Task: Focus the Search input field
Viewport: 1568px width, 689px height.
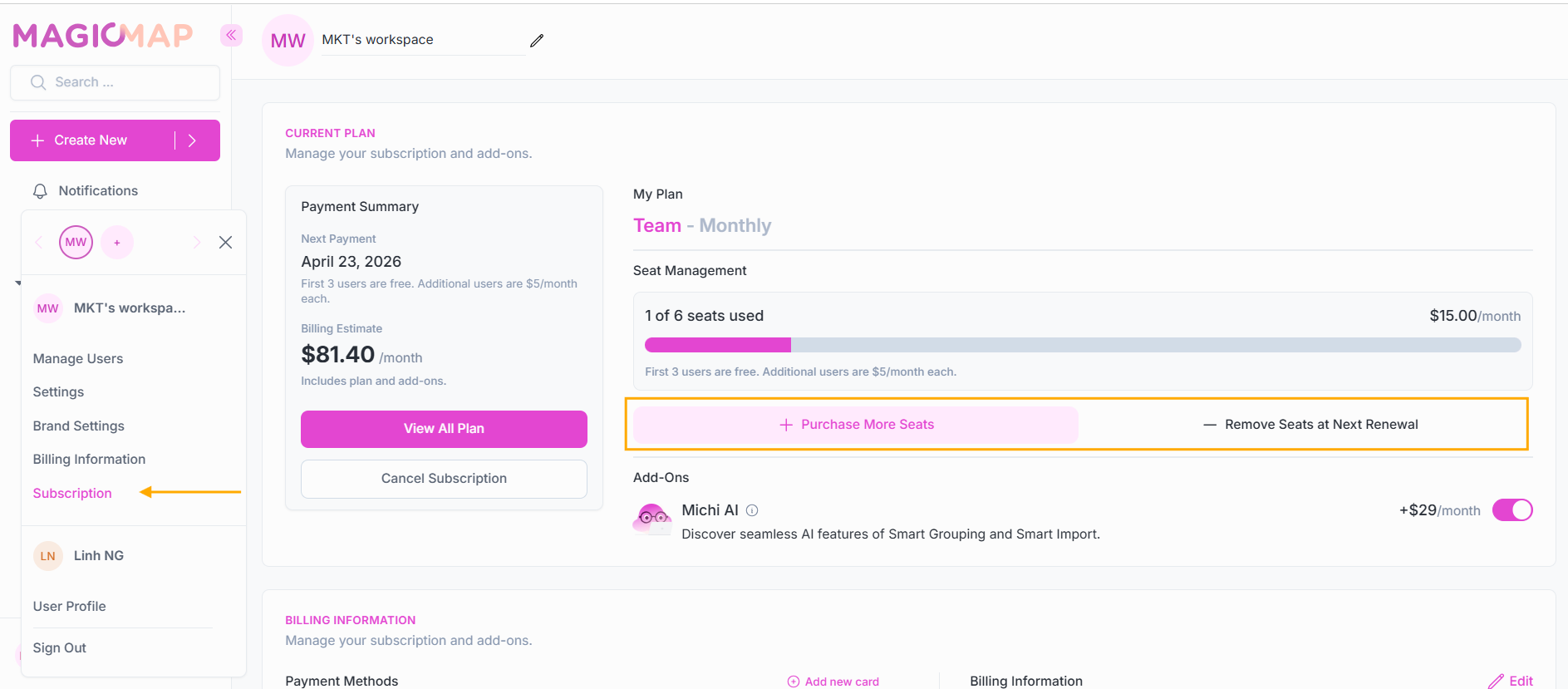Action: point(115,82)
